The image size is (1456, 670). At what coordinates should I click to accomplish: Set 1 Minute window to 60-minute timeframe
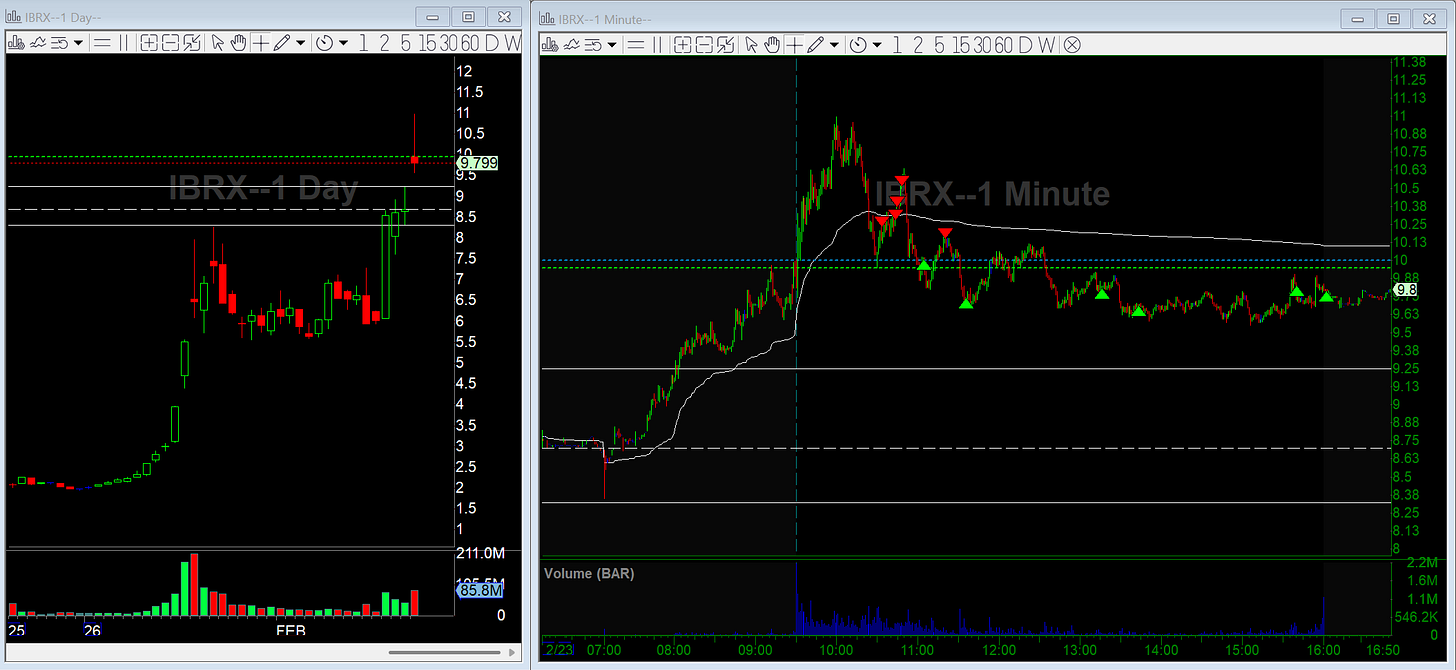(1004, 45)
